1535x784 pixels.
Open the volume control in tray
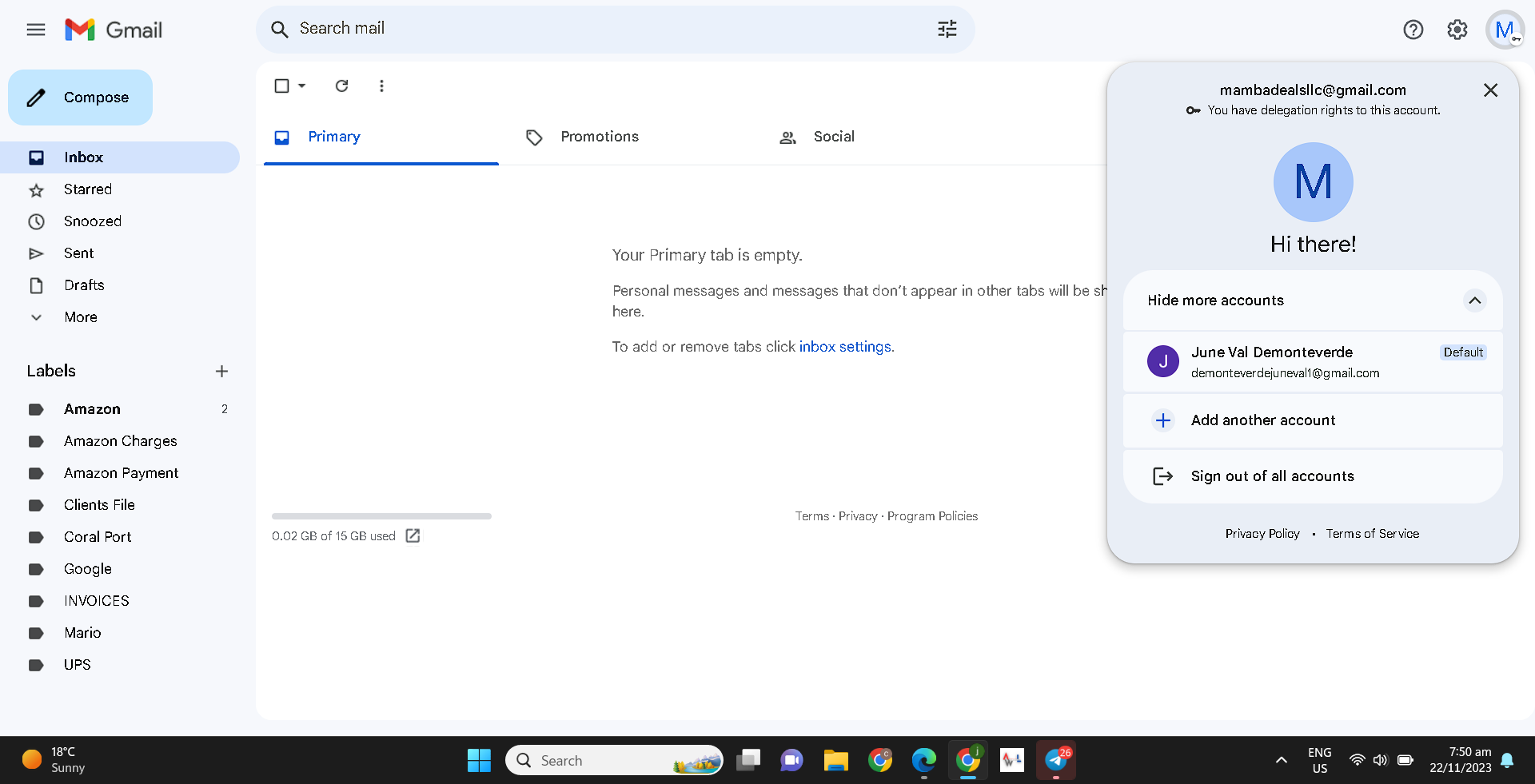(1380, 760)
